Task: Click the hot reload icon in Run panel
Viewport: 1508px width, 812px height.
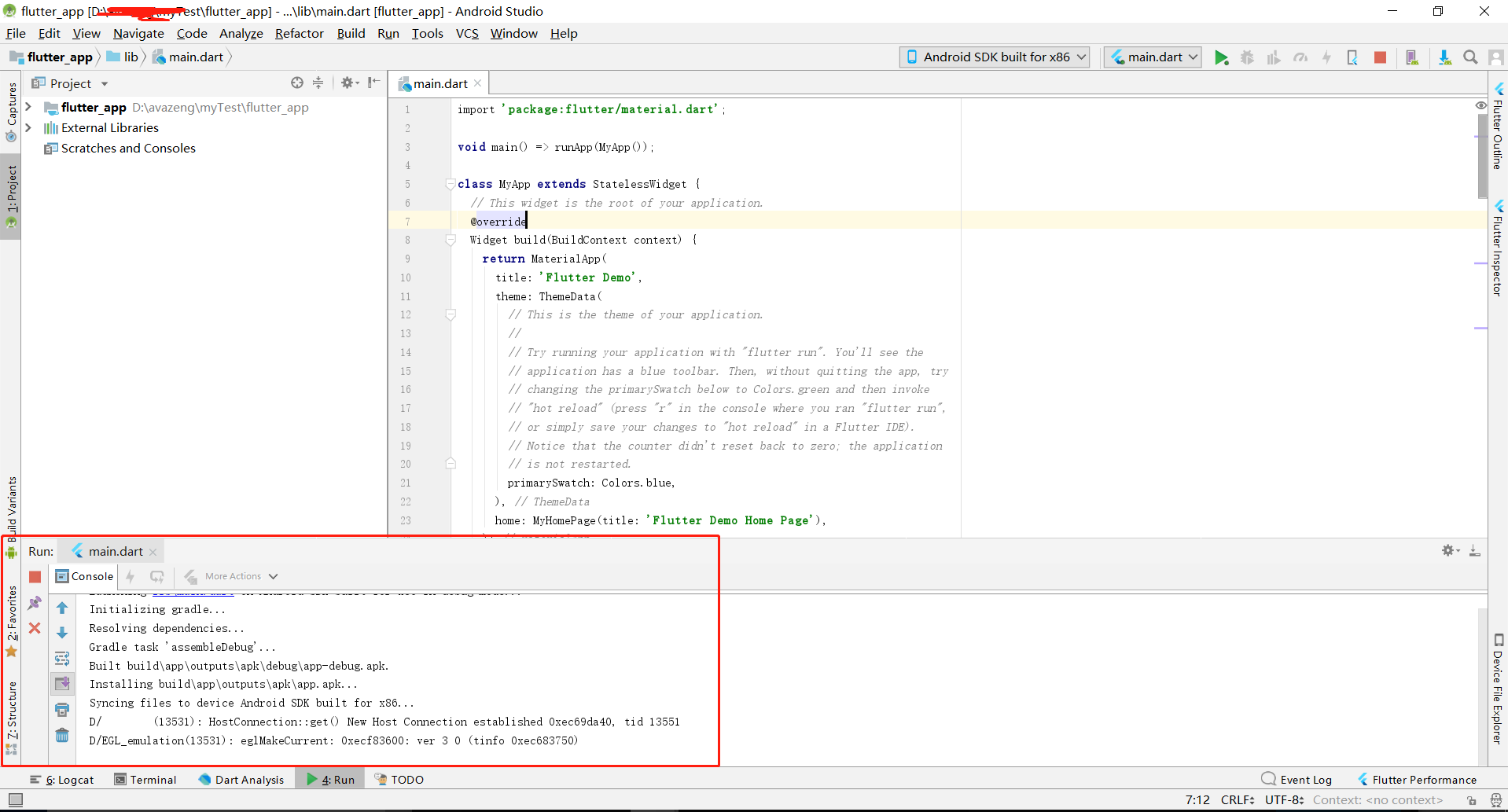Action: [131, 576]
